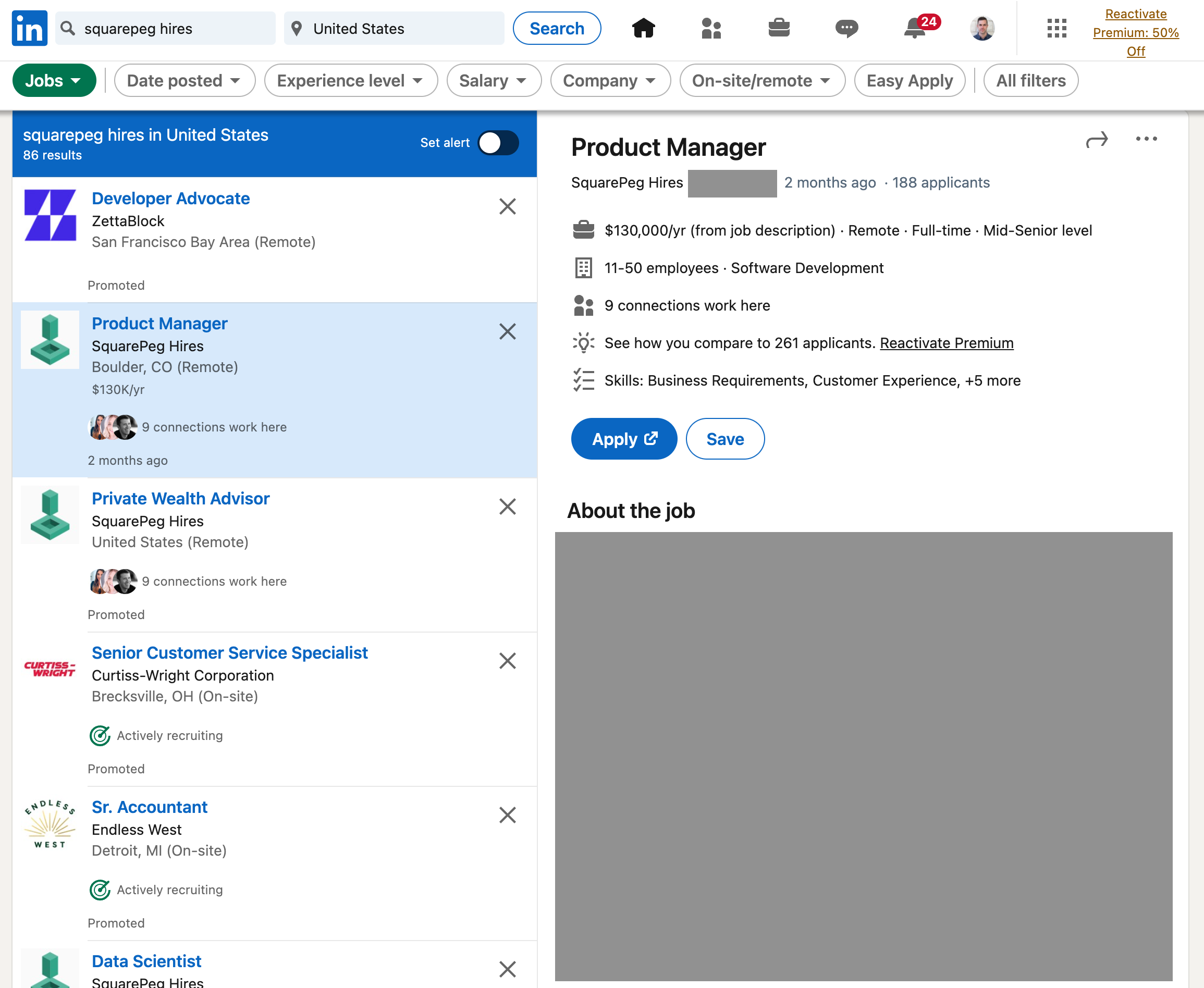The height and width of the screenshot is (988, 1204).
Task: Click Actively recruiting icon under Curtiss-Wright
Action: click(x=100, y=735)
